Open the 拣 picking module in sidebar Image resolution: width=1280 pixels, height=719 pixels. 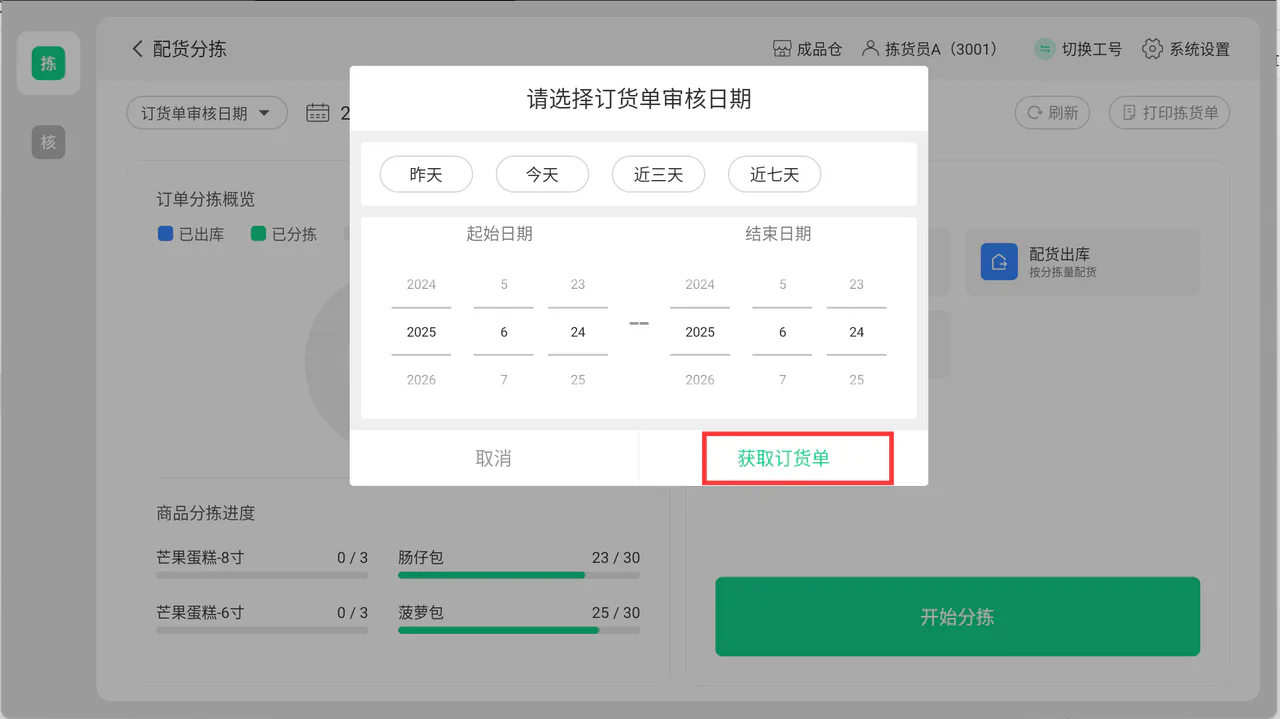(x=48, y=64)
